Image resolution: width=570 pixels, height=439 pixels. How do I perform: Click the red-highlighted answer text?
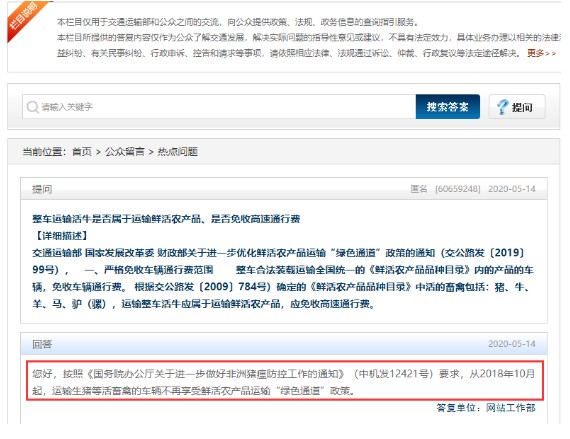click(x=285, y=381)
